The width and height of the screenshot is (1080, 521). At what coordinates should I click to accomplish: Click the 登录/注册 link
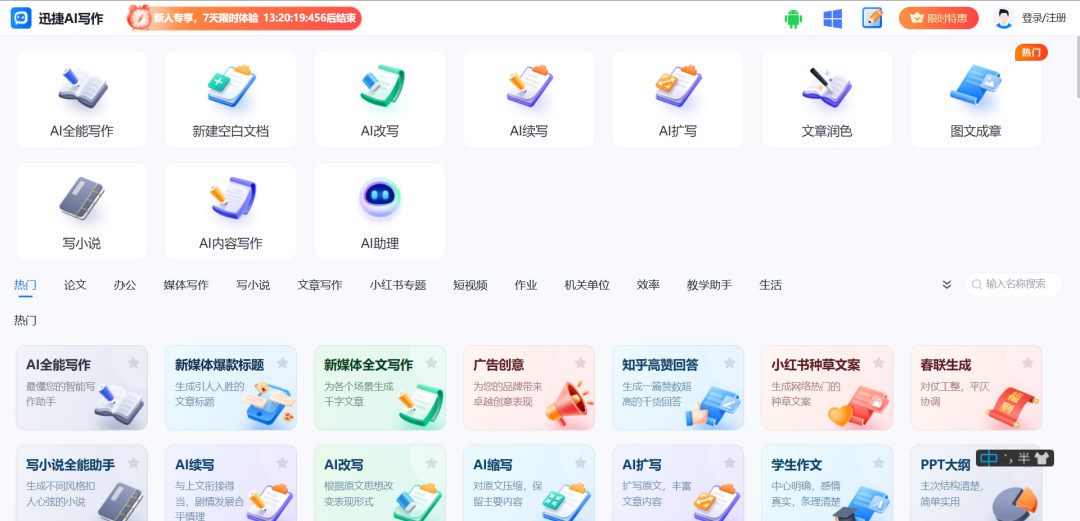pos(1044,19)
